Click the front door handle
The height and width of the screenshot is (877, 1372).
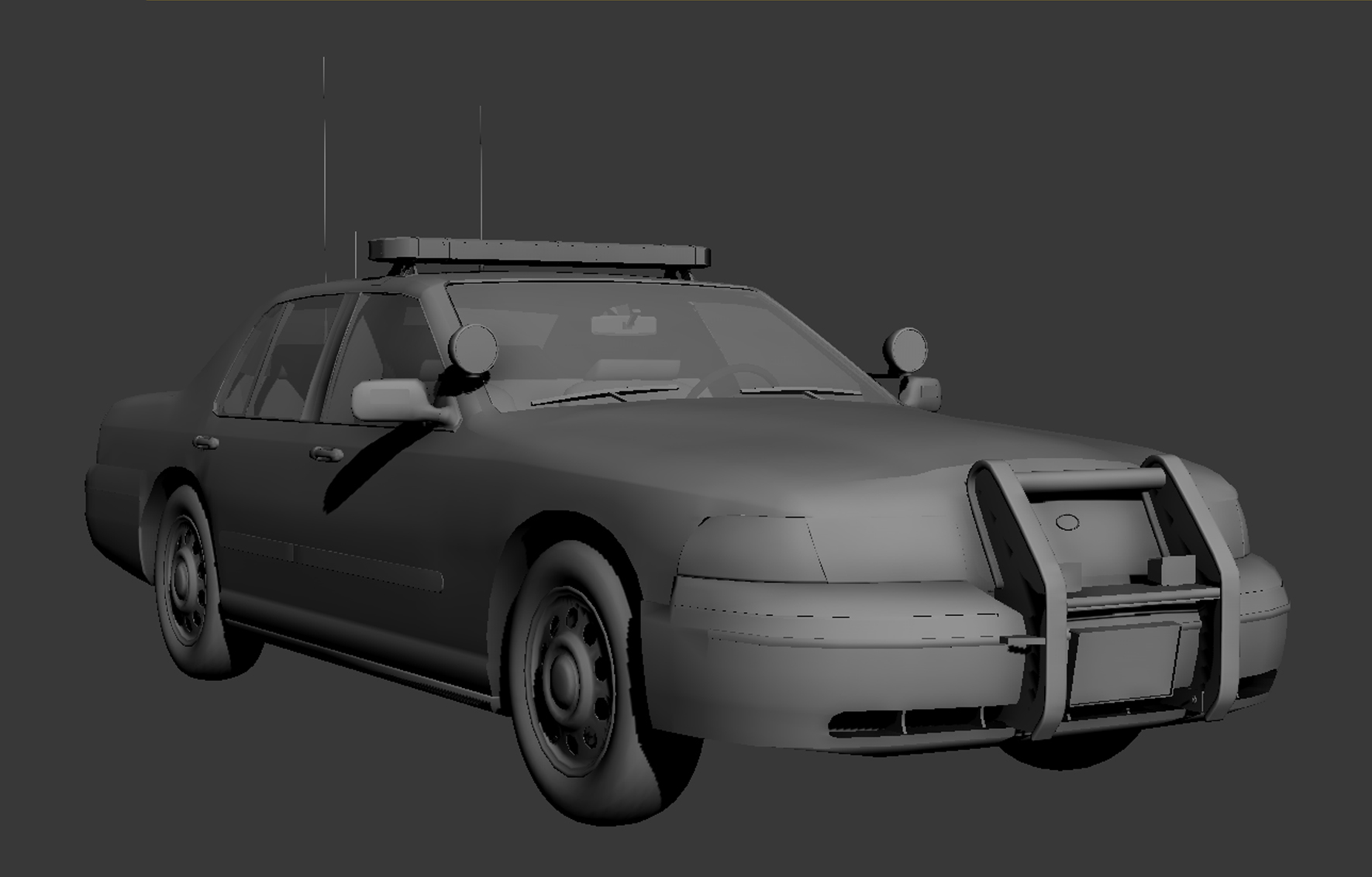point(326,454)
